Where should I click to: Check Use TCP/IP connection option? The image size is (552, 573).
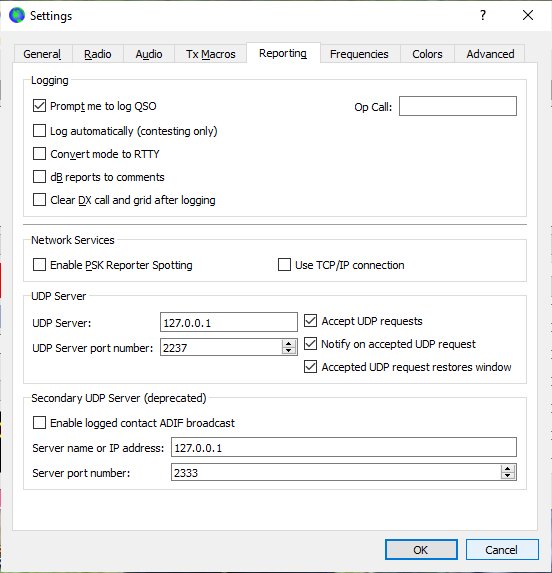click(x=284, y=265)
